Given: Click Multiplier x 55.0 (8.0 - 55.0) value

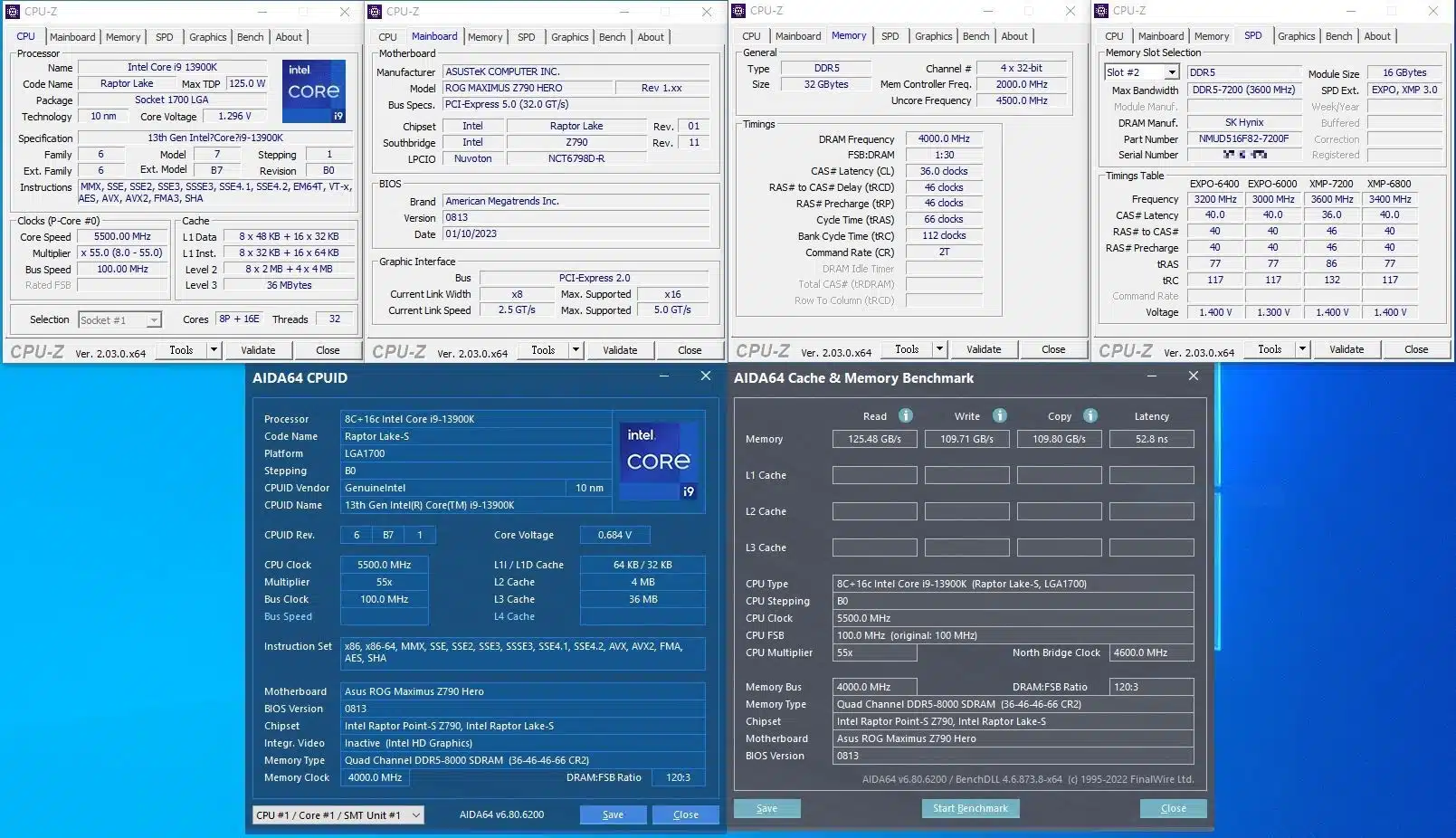Looking at the screenshot, I should (x=122, y=252).
